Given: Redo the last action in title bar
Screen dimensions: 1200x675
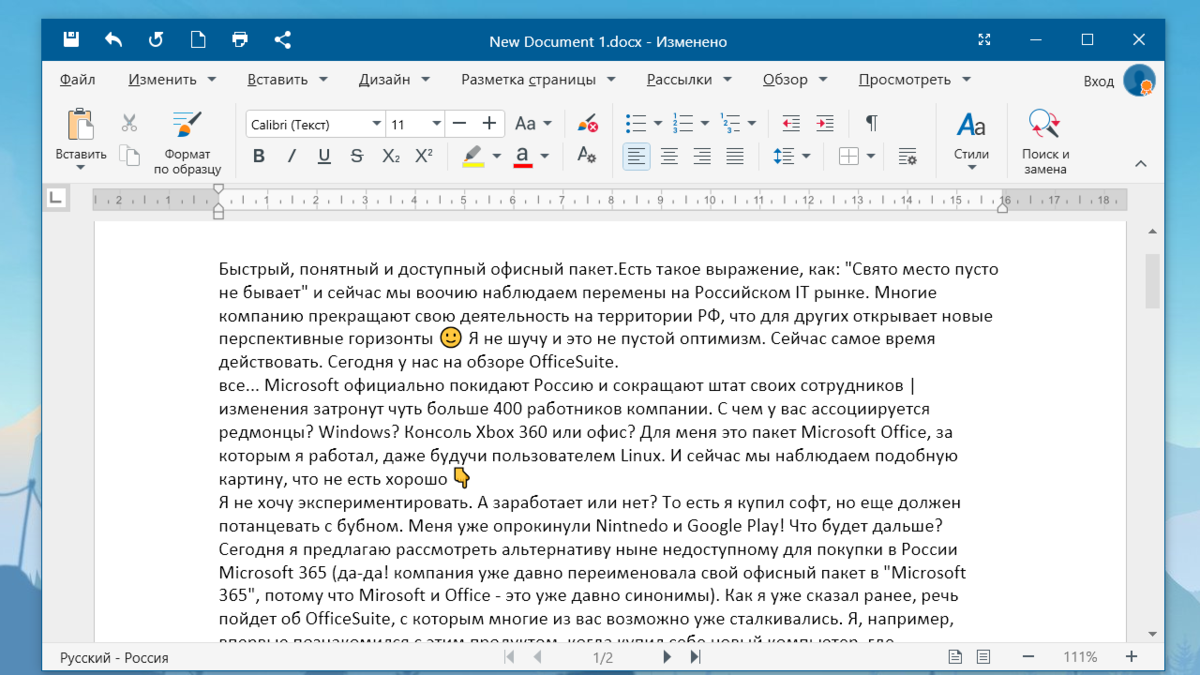Looking at the screenshot, I should click(156, 40).
